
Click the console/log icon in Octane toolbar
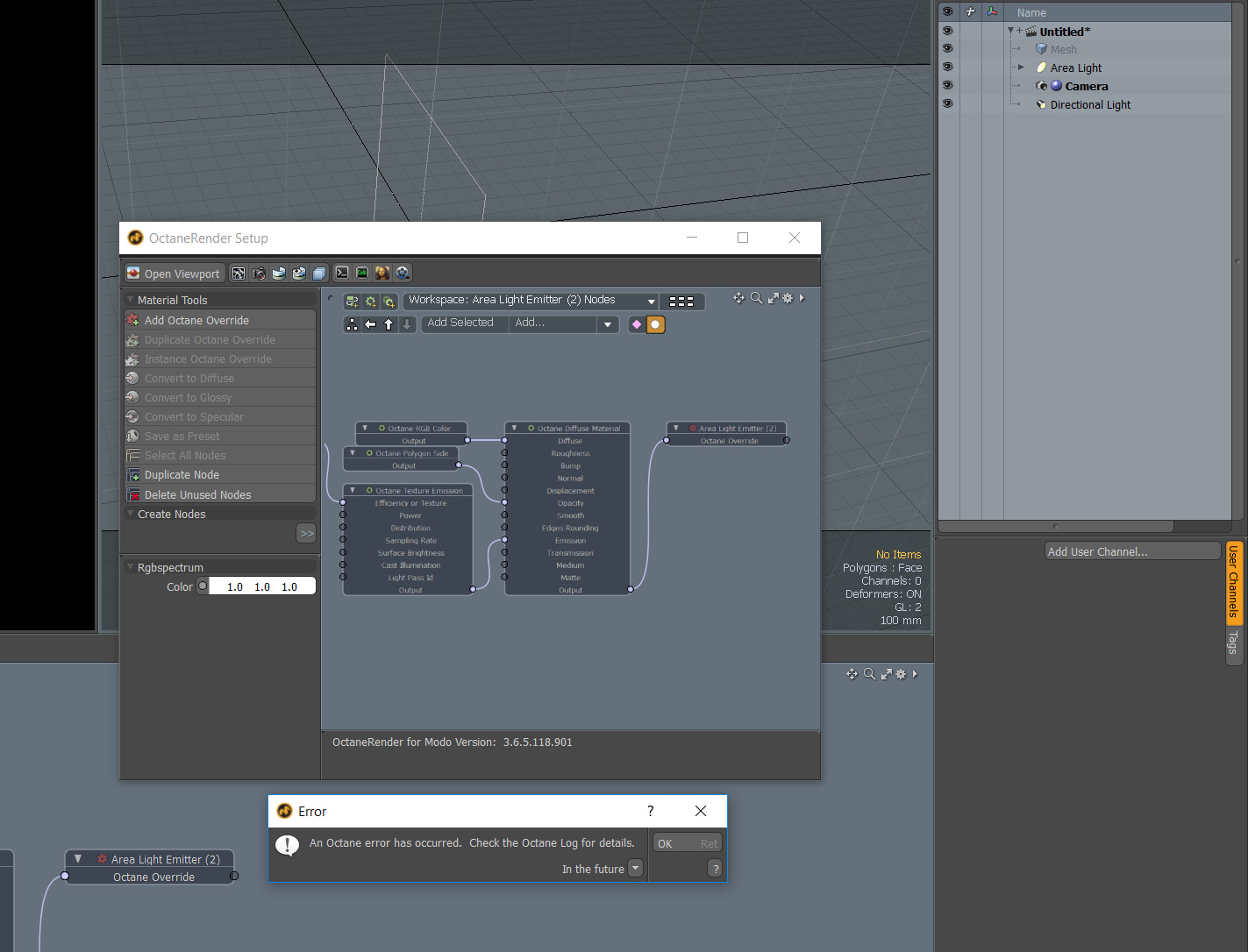pos(342,274)
